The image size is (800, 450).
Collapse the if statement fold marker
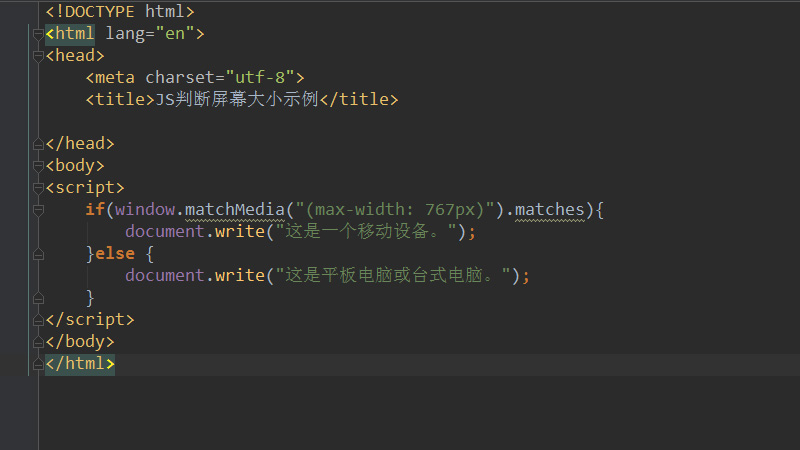38,210
